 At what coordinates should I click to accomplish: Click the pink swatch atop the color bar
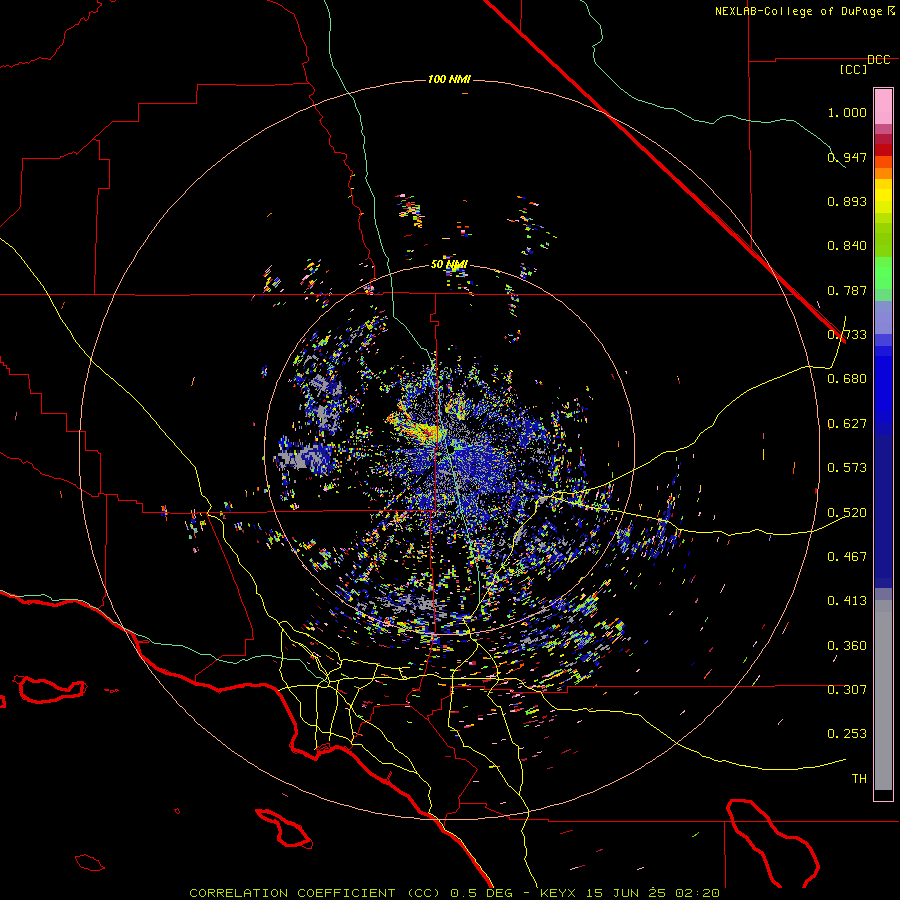point(883,106)
